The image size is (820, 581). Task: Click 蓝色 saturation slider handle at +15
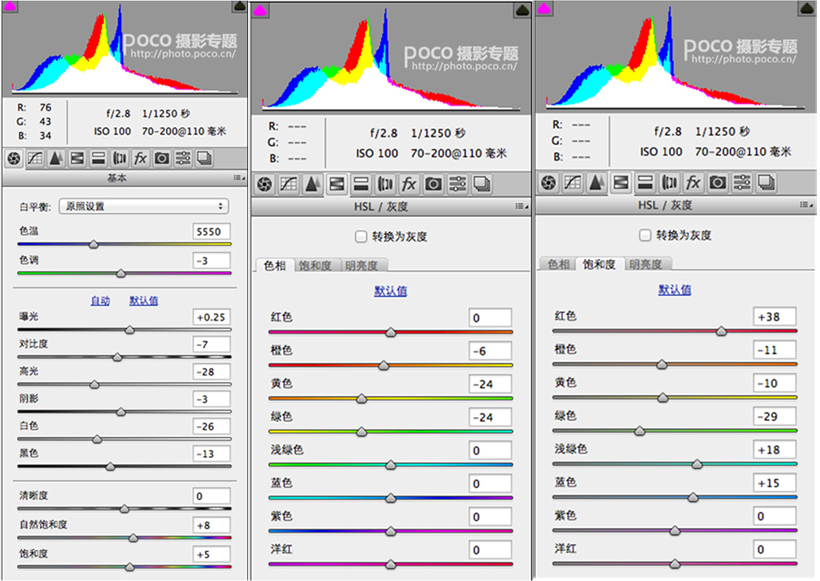pyautogui.click(x=693, y=498)
